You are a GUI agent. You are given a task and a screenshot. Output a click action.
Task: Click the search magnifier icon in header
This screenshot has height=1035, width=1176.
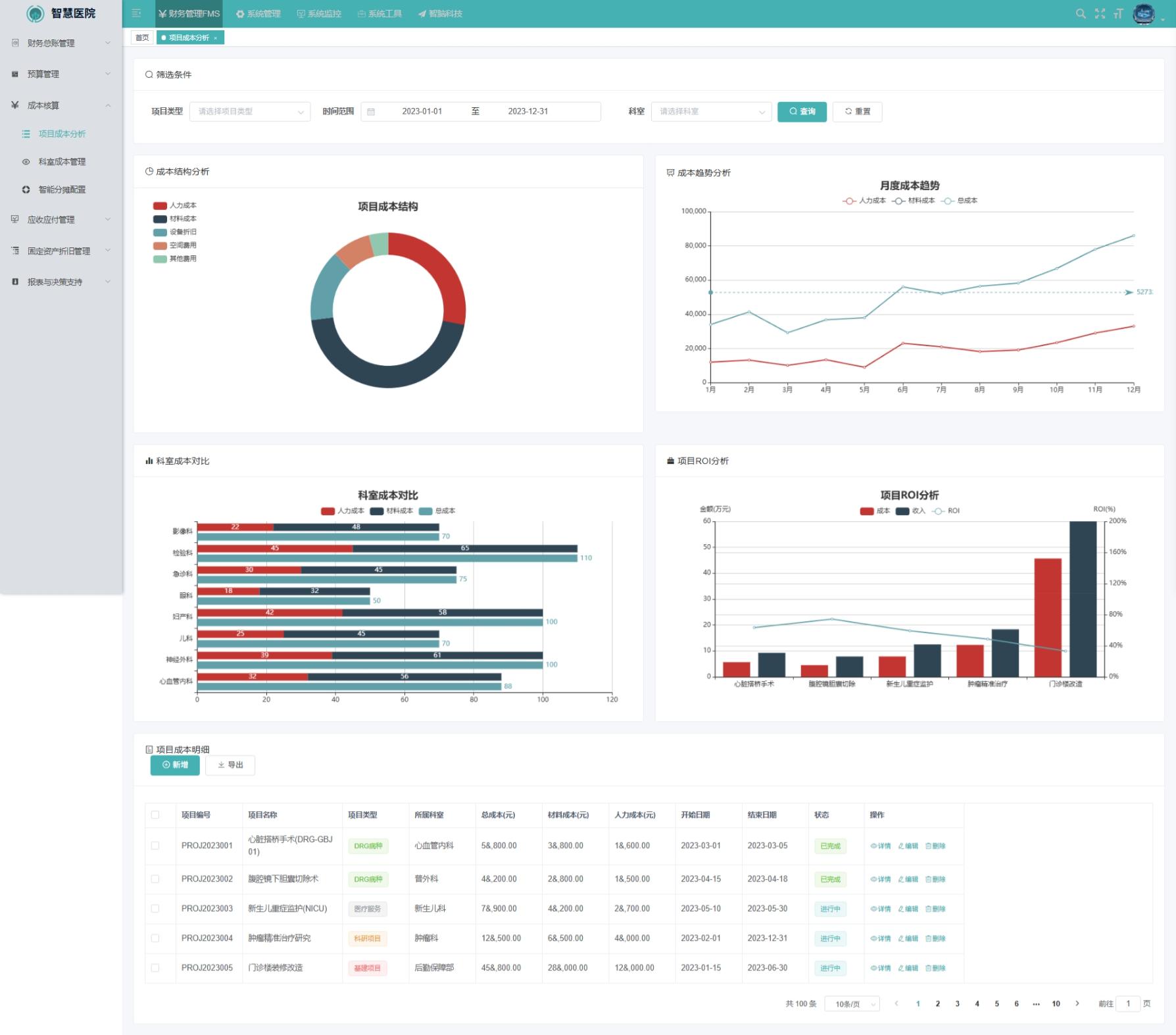pyautogui.click(x=1080, y=14)
